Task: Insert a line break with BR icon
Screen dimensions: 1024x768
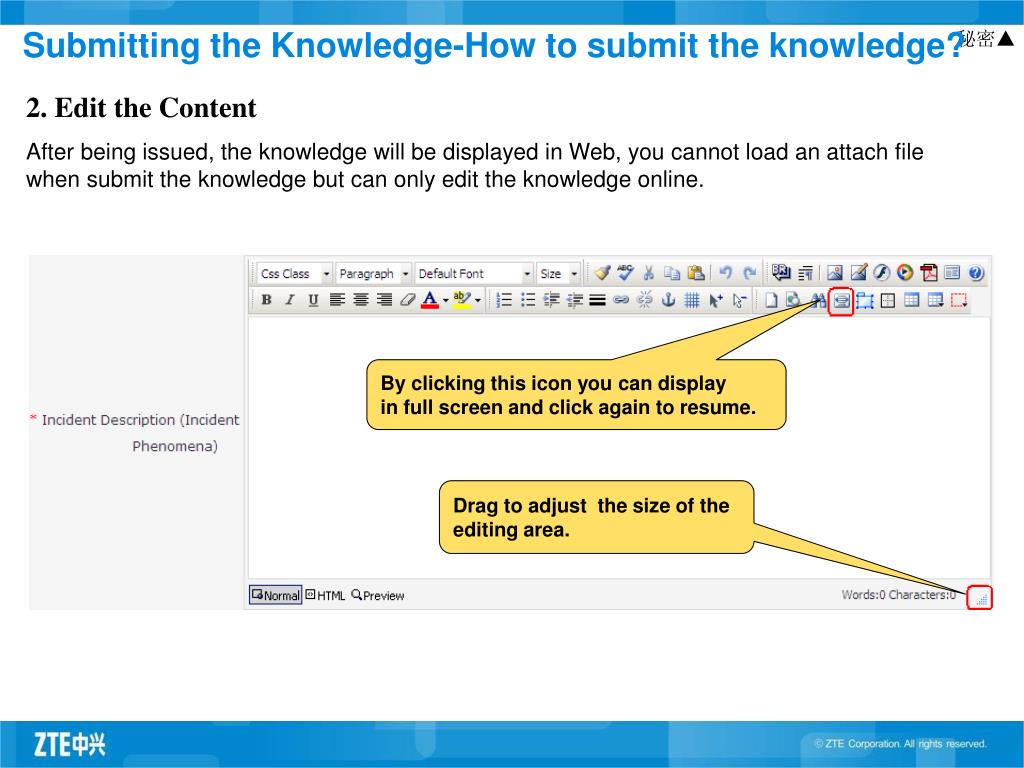Action: (781, 272)
